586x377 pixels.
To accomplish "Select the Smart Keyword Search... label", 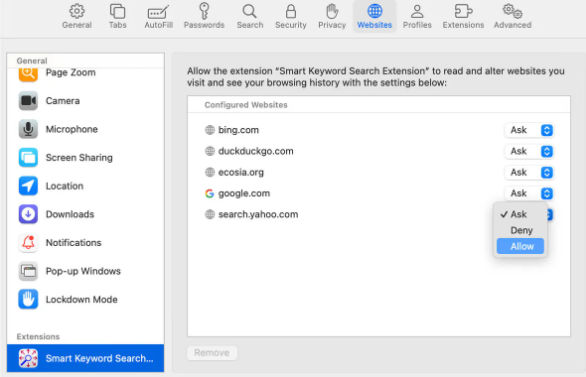I will [99, 358].
